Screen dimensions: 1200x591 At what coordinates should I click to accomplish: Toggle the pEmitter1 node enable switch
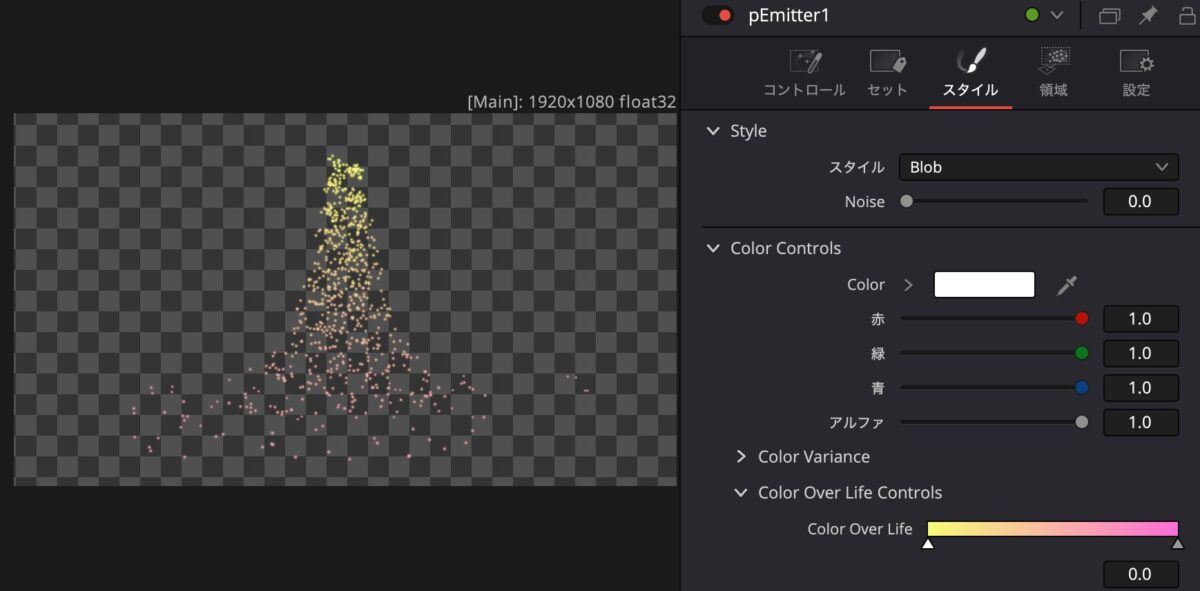pyautogui.click(x=717, y=15)
